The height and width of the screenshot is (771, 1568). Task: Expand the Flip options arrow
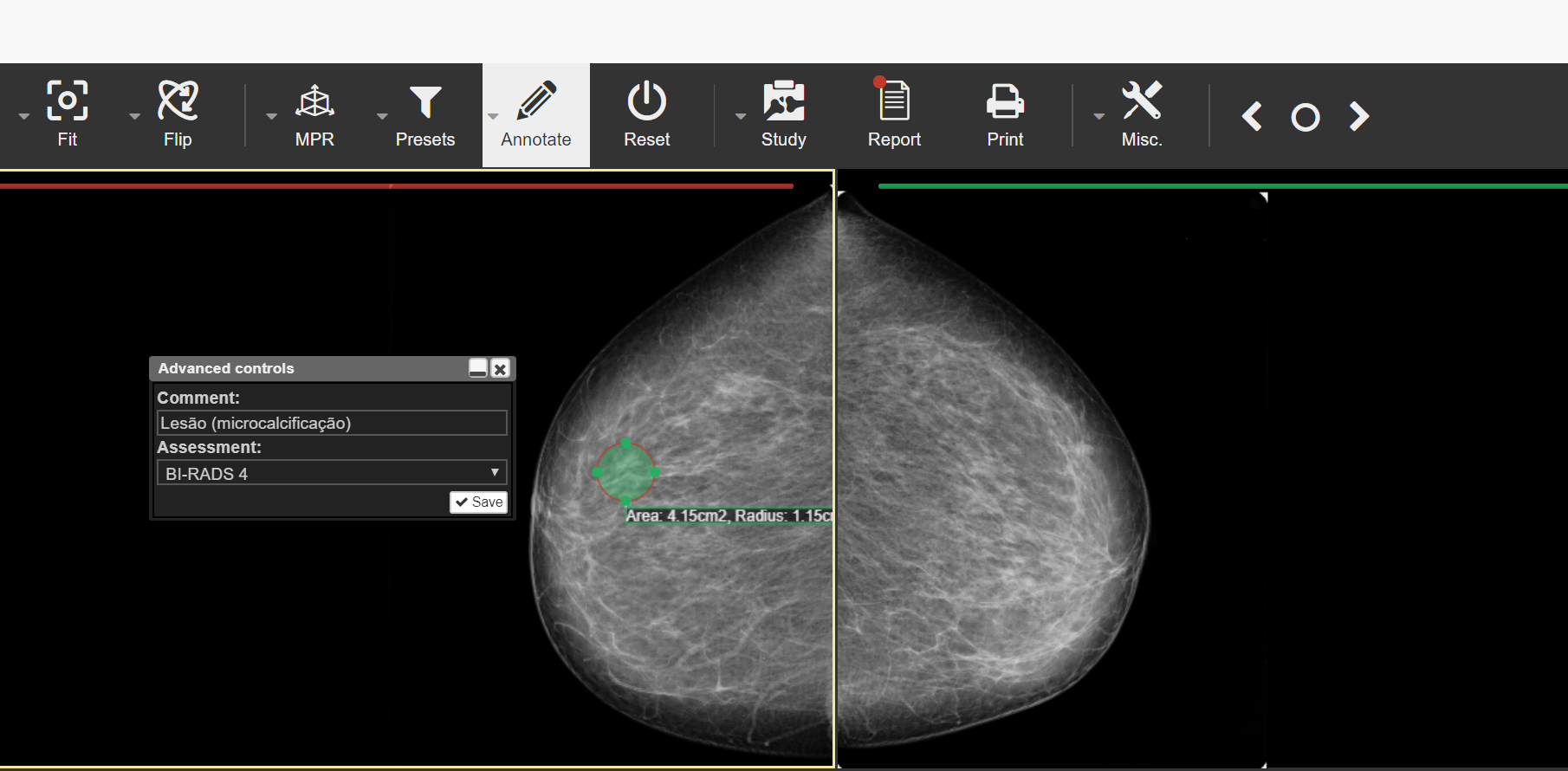(x=134, y=116)
